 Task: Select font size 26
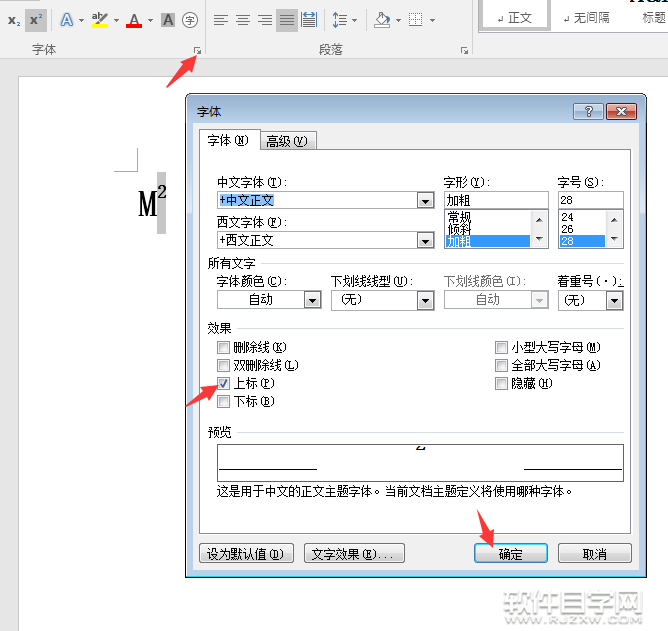click(x=582, y=229)
